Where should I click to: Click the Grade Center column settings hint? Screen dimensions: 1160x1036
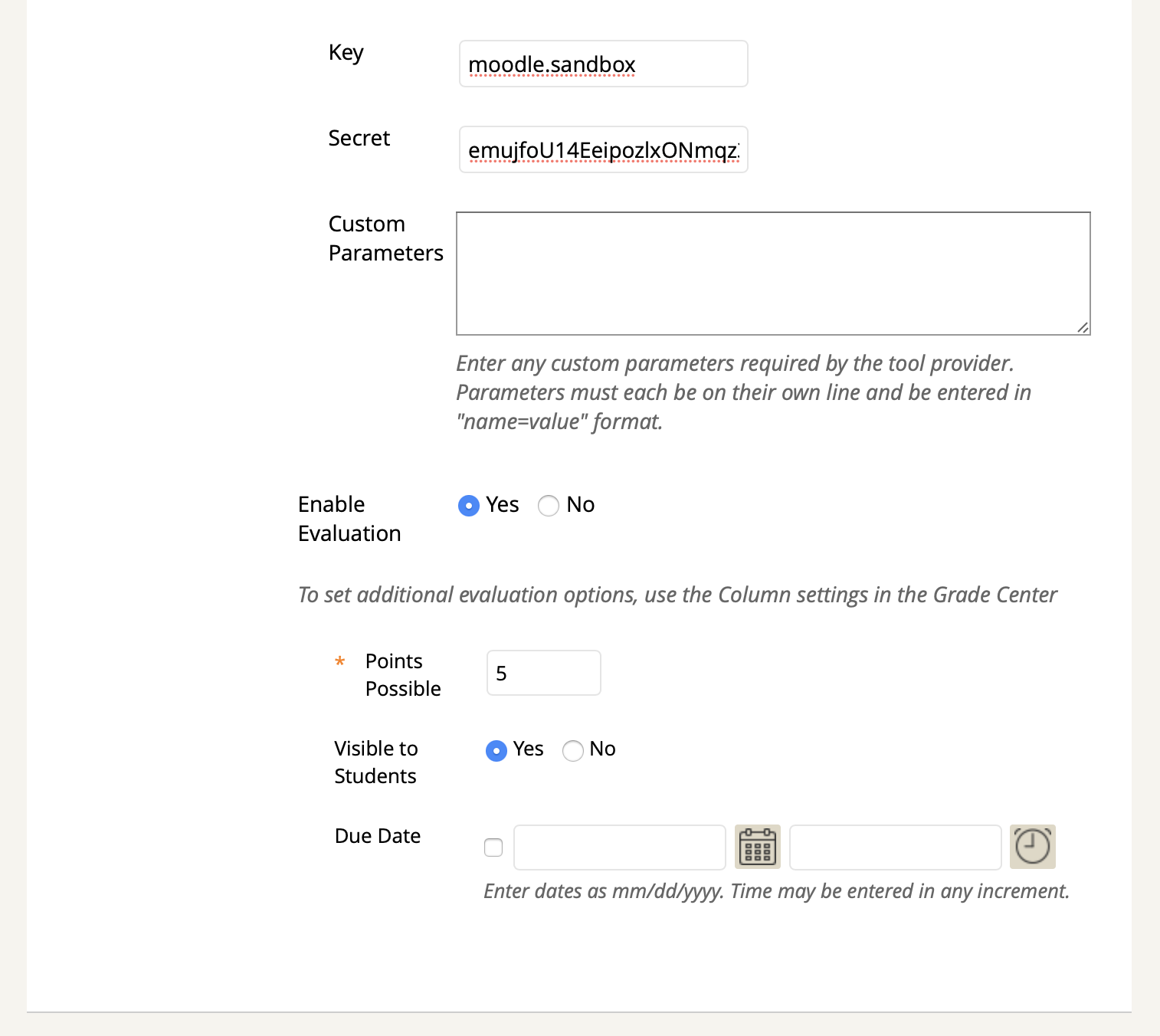pyautogui.click(x=677, y=595)
